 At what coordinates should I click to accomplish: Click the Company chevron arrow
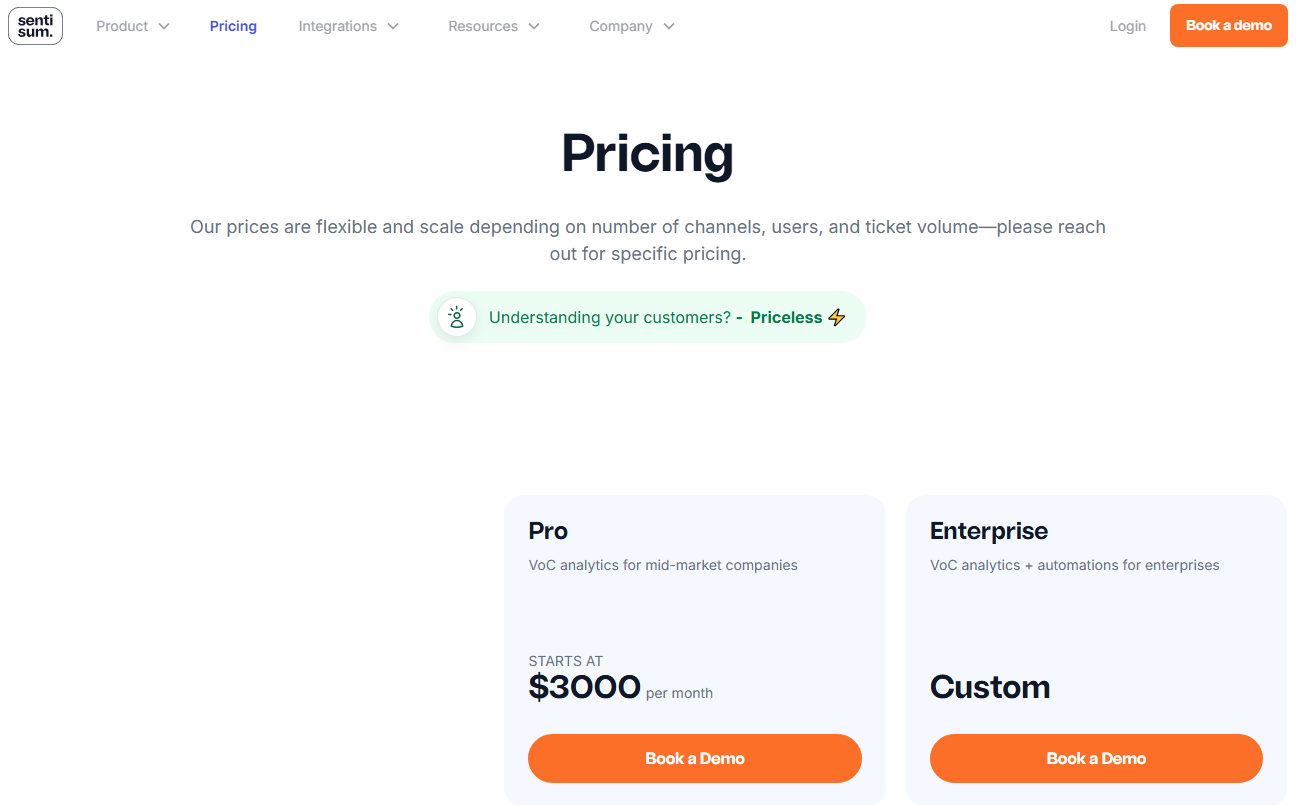point(668,26)
